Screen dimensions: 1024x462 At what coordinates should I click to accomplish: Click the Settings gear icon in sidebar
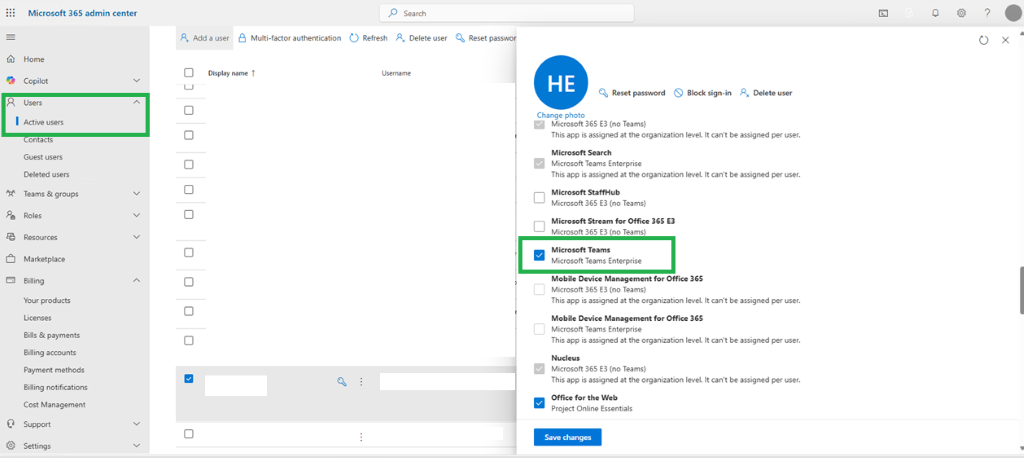10,446
